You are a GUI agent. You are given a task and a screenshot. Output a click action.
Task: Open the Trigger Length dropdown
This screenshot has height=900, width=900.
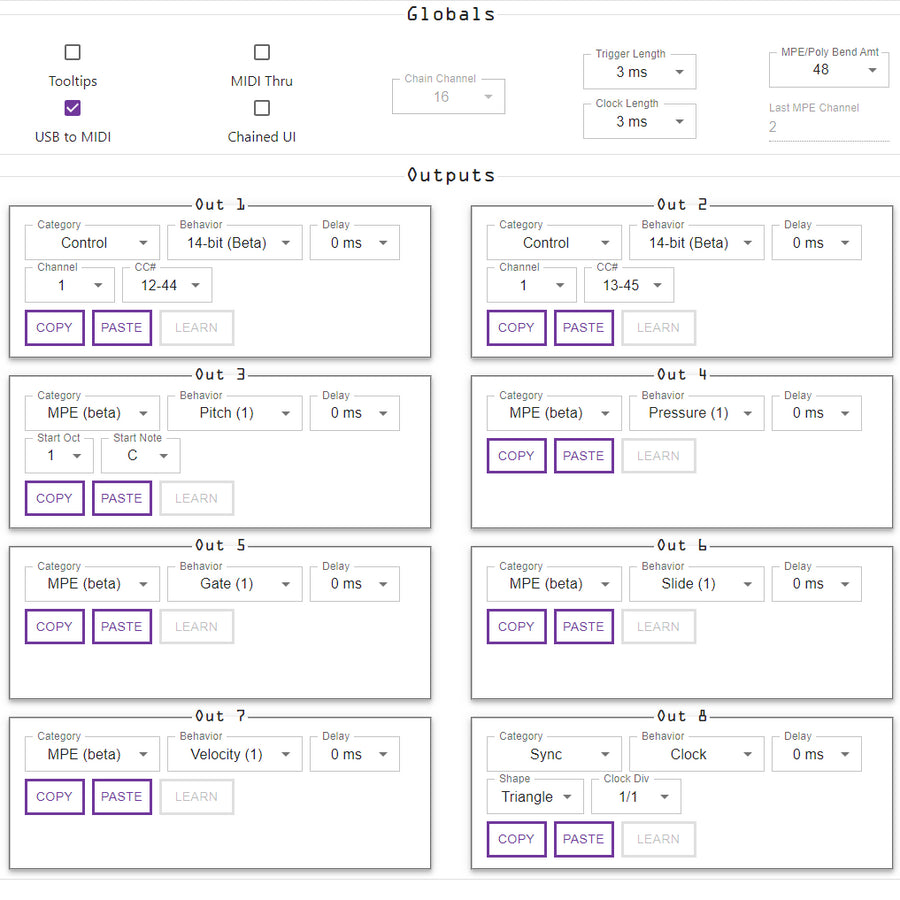(x=639, y=72)
